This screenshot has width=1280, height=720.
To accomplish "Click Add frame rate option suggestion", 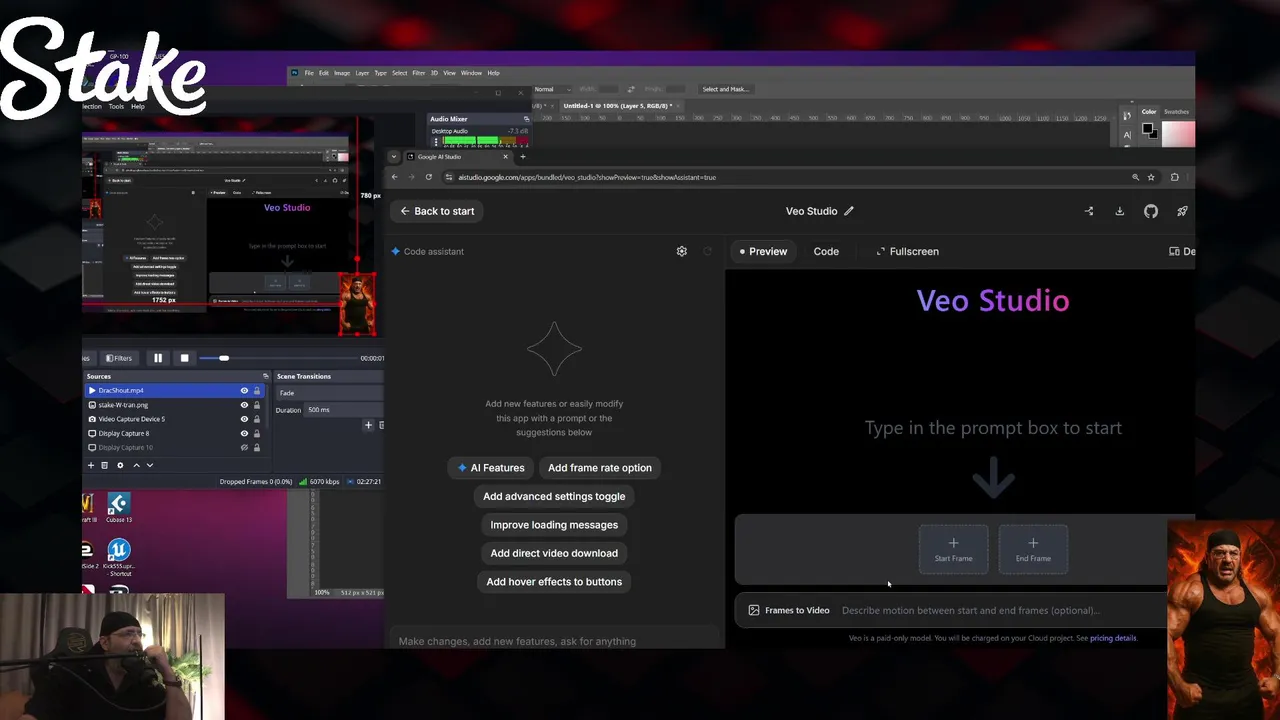I will point(600,468).
